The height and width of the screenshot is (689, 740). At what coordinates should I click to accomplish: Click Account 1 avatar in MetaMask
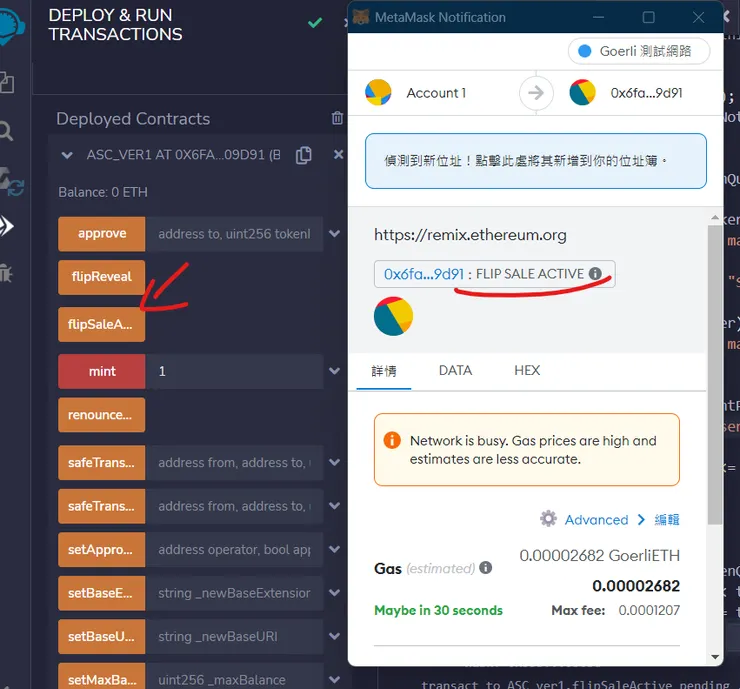click(x=378, y=92)
